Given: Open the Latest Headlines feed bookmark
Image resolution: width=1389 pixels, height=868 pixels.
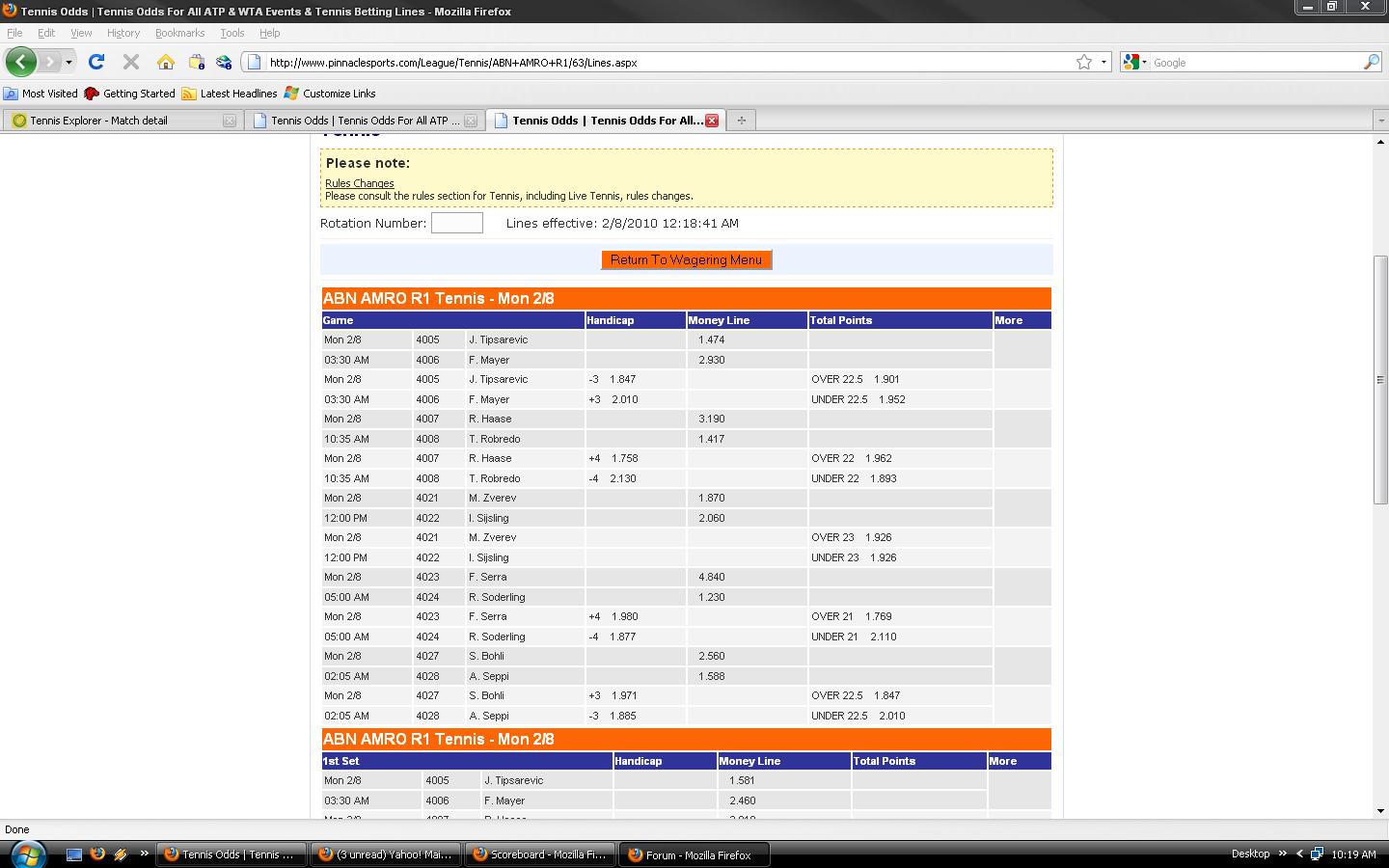Looking at the screenshot, I should pos(230,94).
